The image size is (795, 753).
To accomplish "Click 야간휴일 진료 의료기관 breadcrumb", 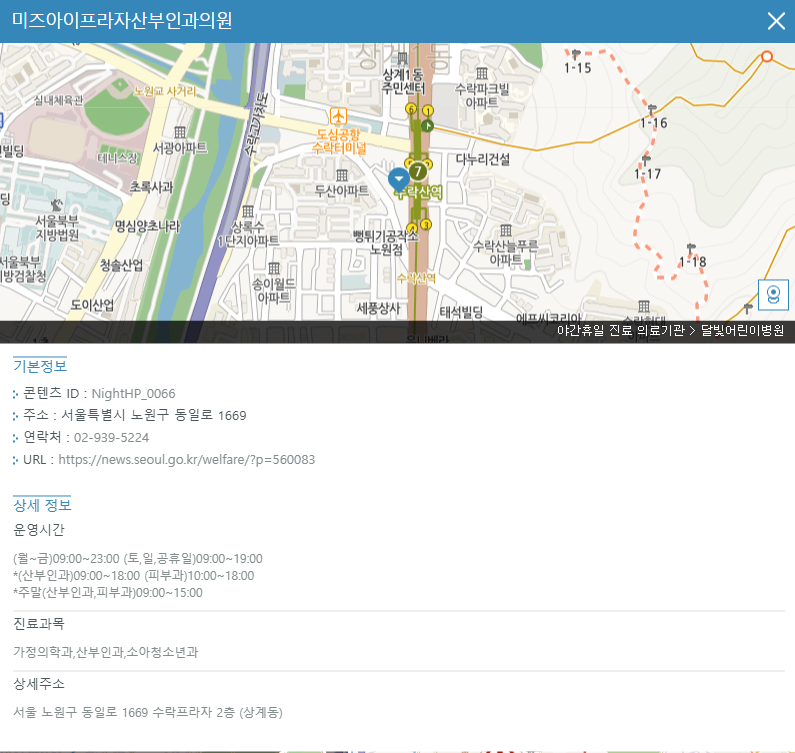I will coord(621,331).
